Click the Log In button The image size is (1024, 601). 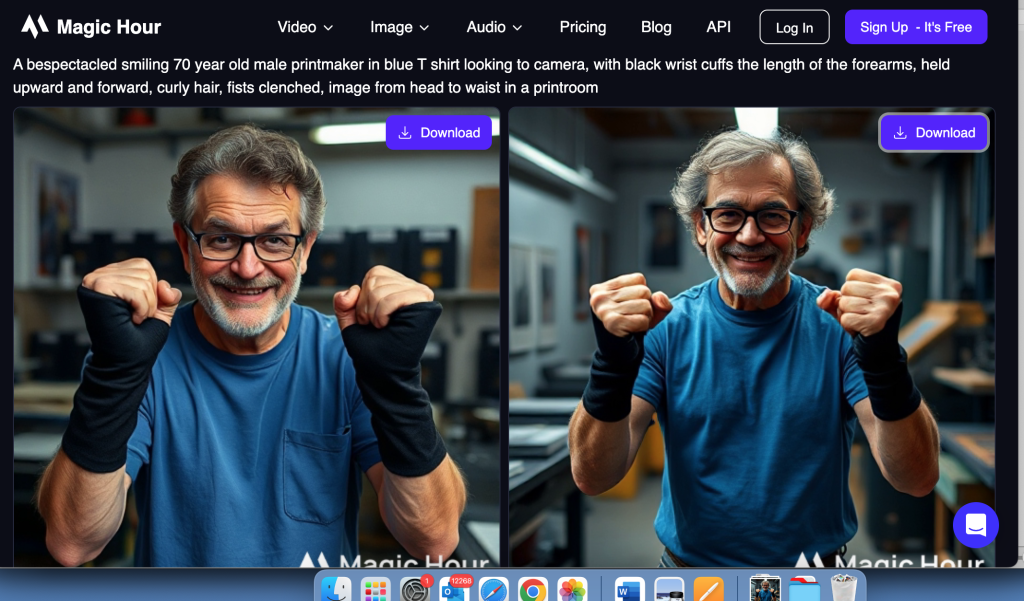pyautogui.click(x=794, y=28)
